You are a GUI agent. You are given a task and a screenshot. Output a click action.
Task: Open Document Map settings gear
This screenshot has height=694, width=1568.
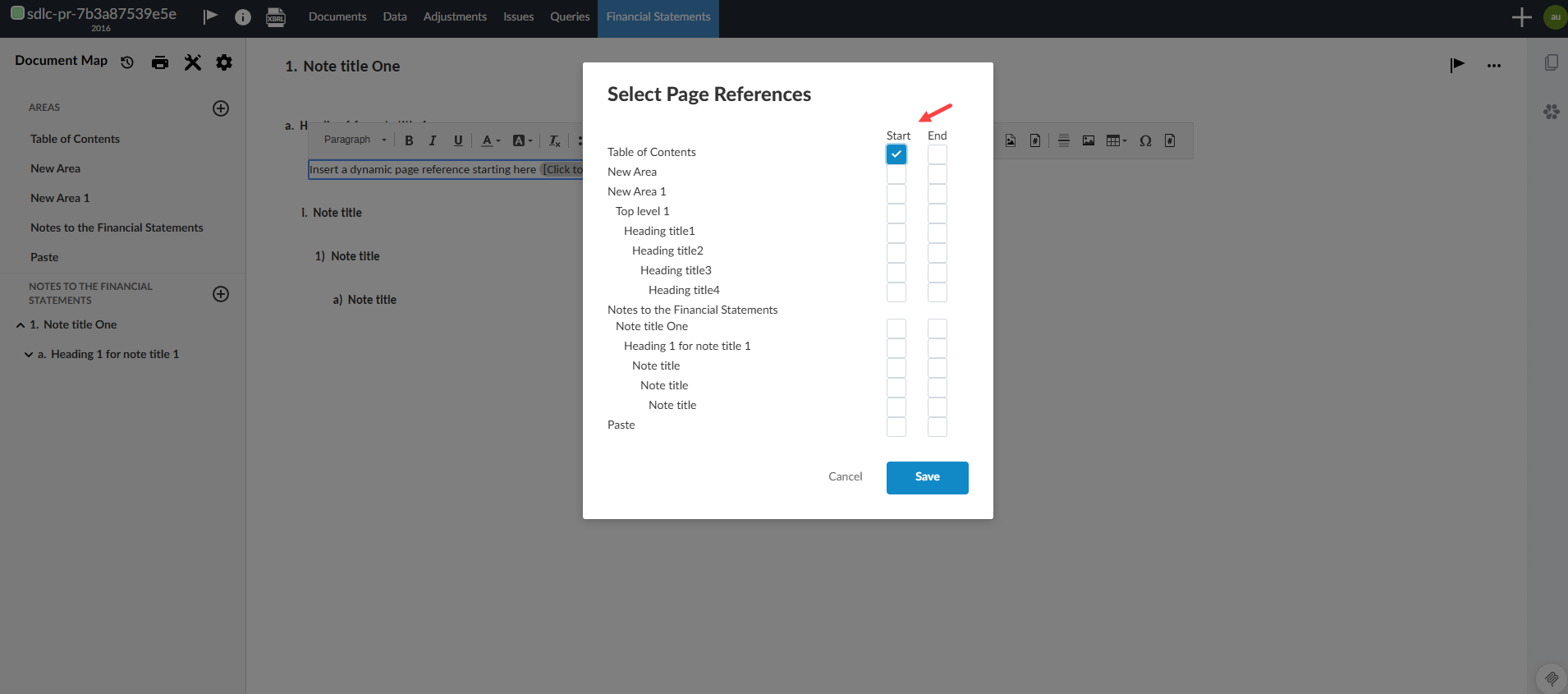(224, 62)
